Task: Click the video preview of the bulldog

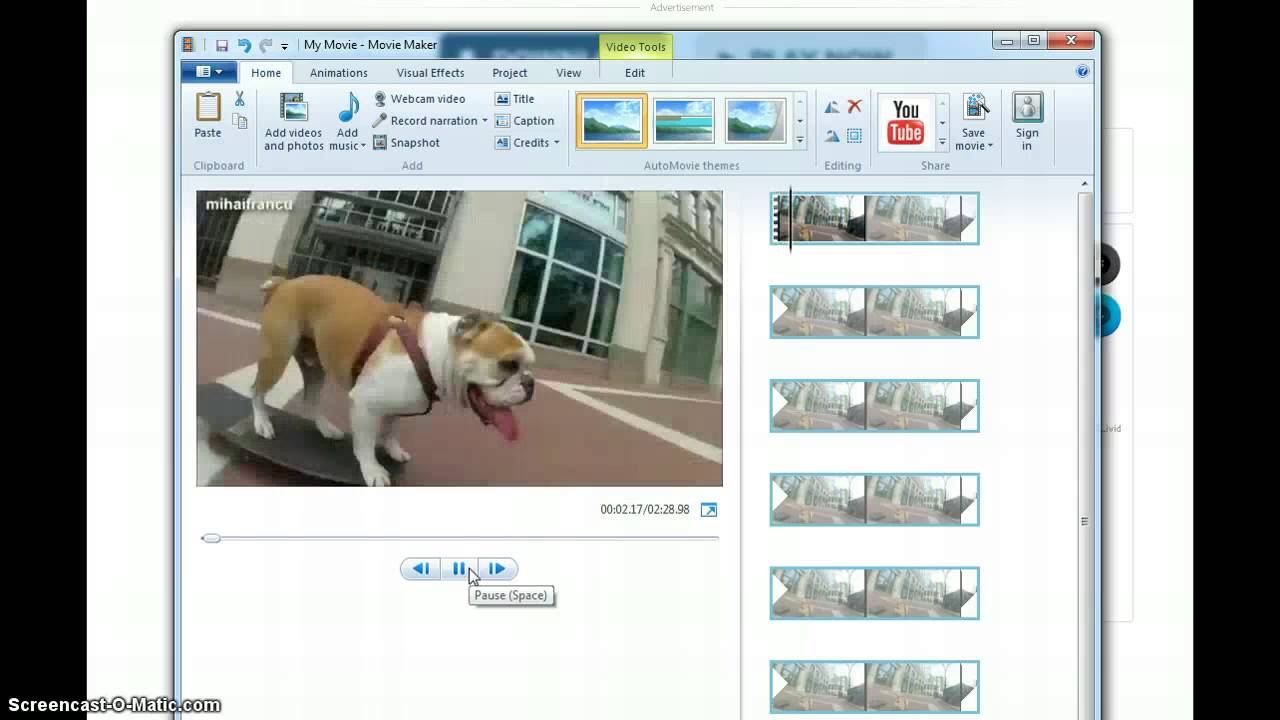Action: (459, 338)
